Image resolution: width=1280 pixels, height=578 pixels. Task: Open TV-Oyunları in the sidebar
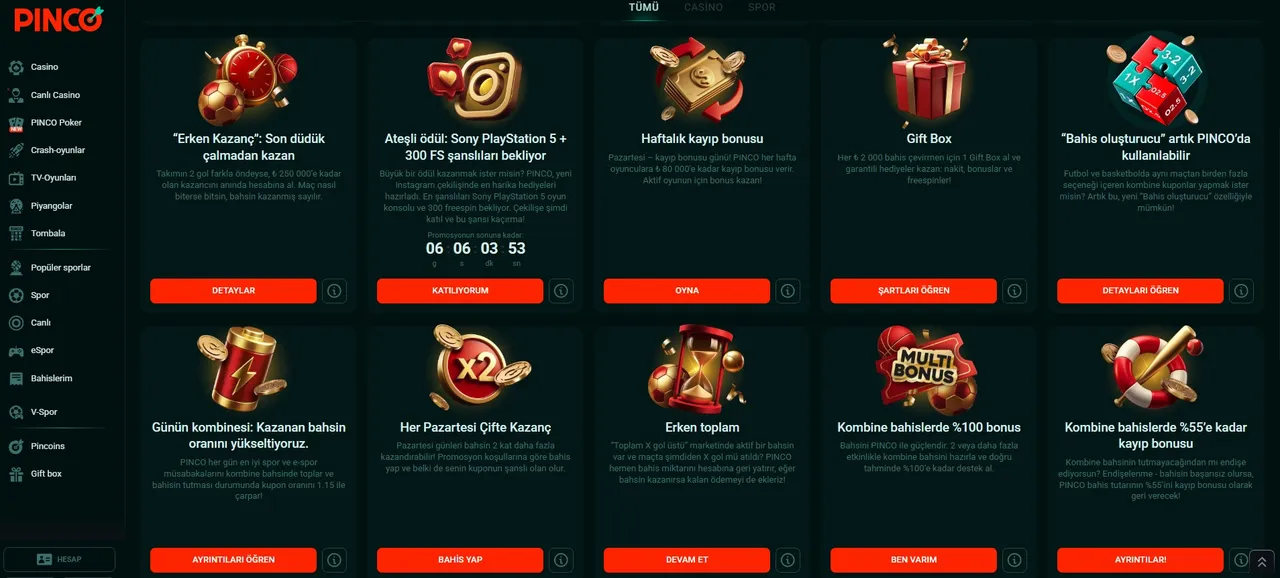(16, 178)
